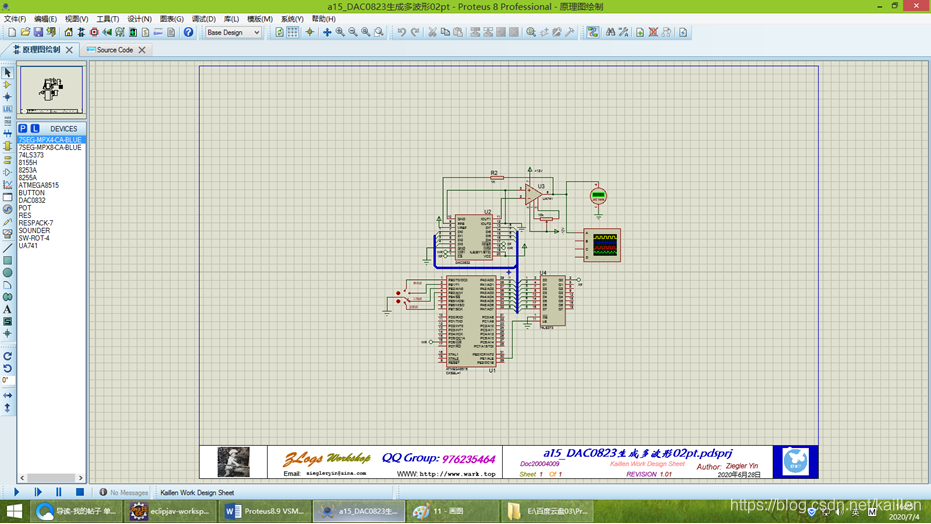Save the project with the floppy icon
Image resolution: width=931 pixels, height=524 pixels.
(38, 32)
